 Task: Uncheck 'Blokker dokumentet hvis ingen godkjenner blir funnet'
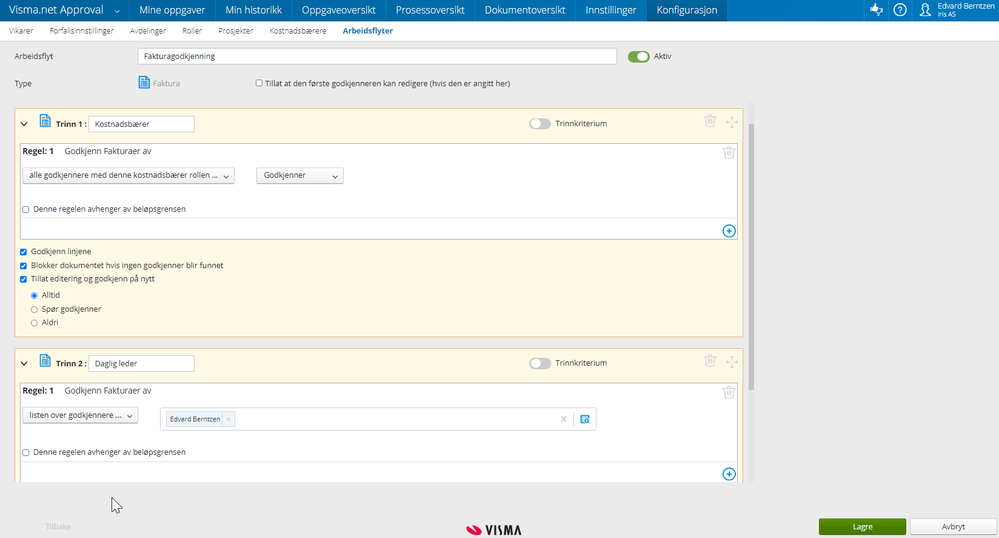(24, 266)
